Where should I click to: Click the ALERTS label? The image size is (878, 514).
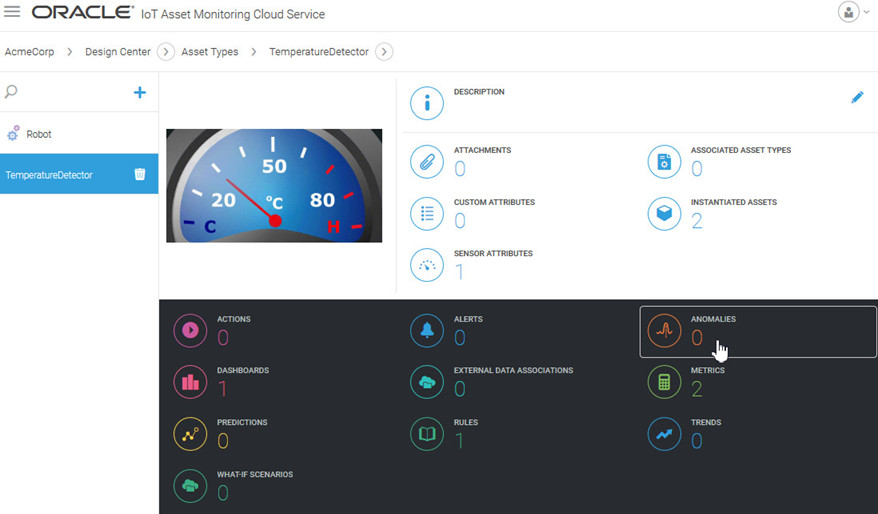(x=468, y=319)
